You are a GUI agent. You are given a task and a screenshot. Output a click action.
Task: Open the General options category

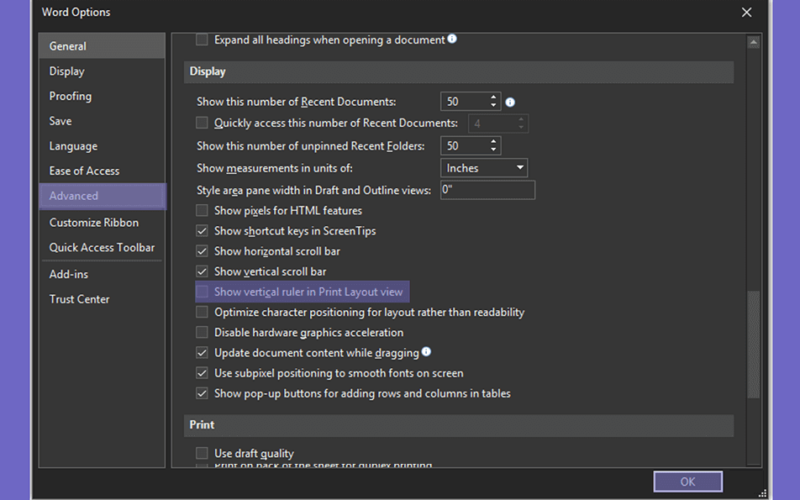[x=102, y=46]
